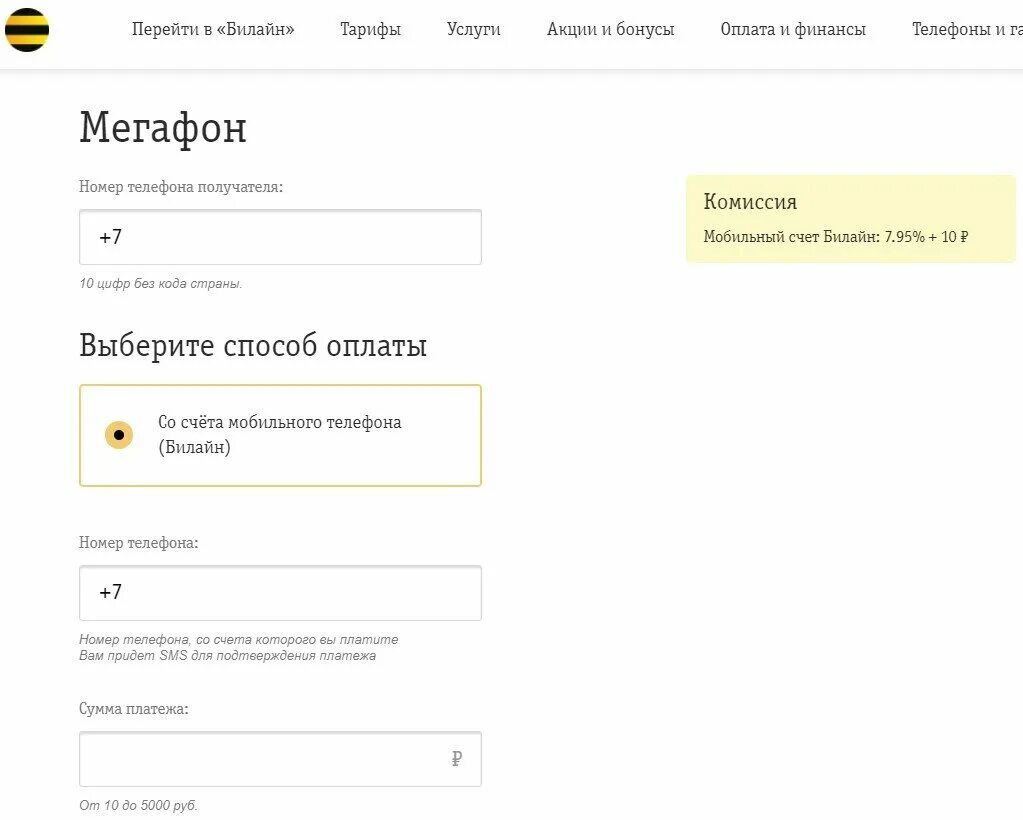This screenshot has width=1023, height=820.
Task: Select the «Со счёта мобильного телефона» radio button
Action: [x=119, y=434]
